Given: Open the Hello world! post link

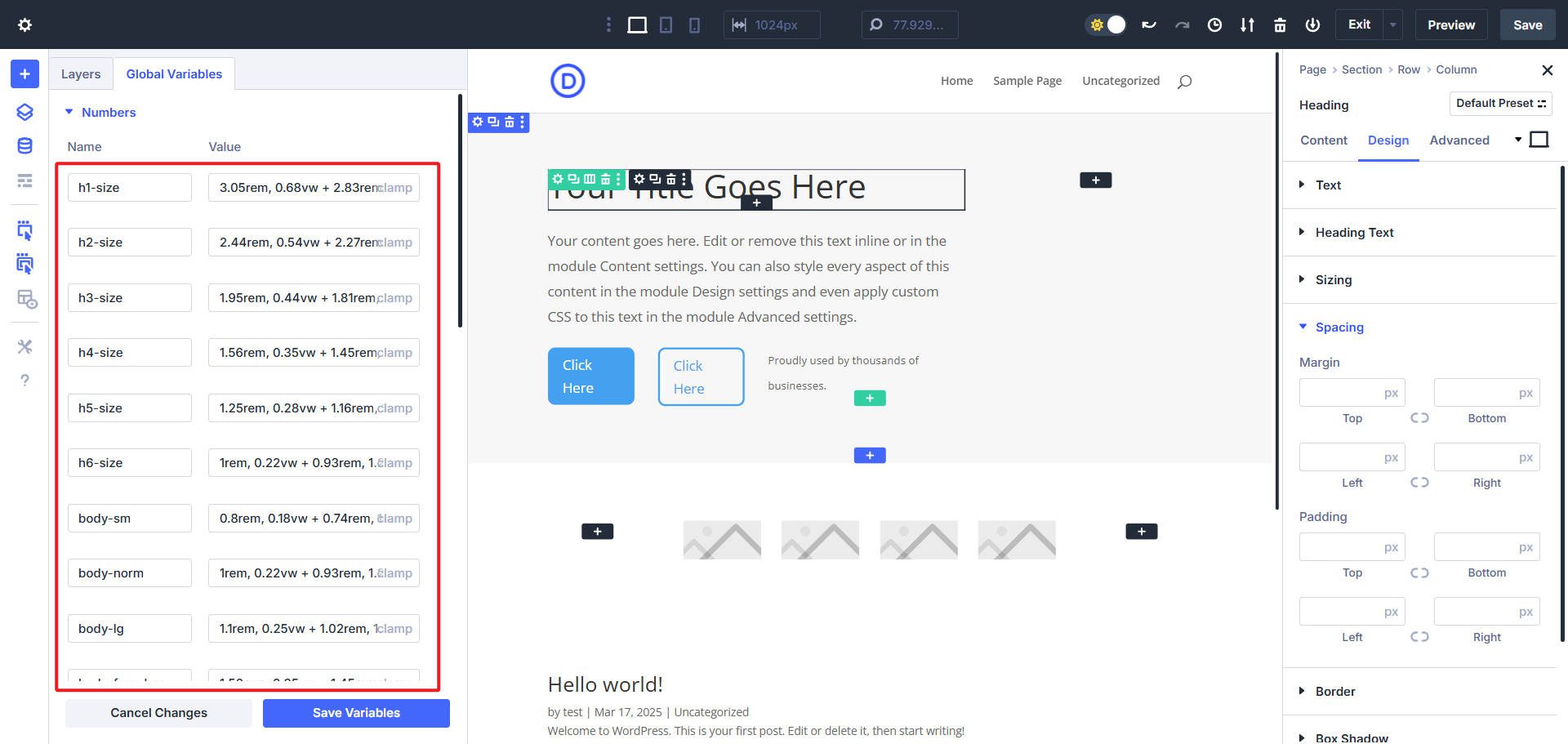Looking at the screenshot, I should point(605,684).
